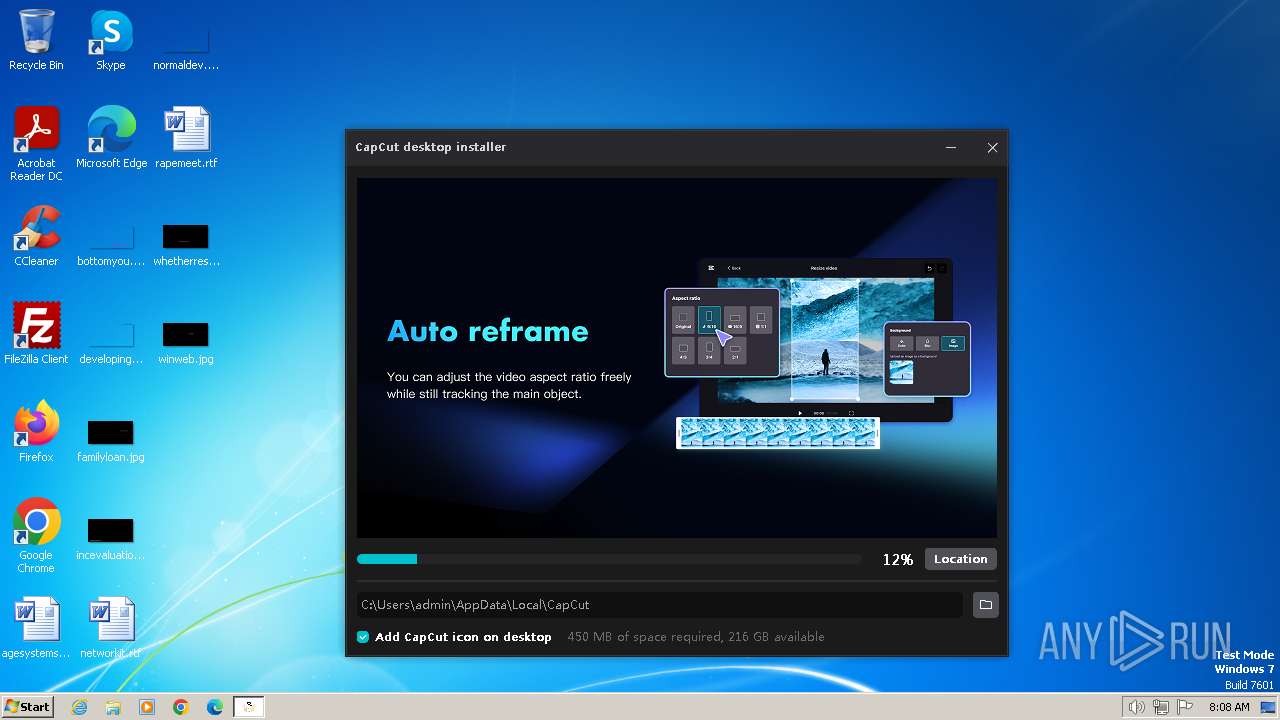This screenshot has height=720, width=1280.
Task: Uncheck Add CapCut icon on desktop
Action: point(363,636)
